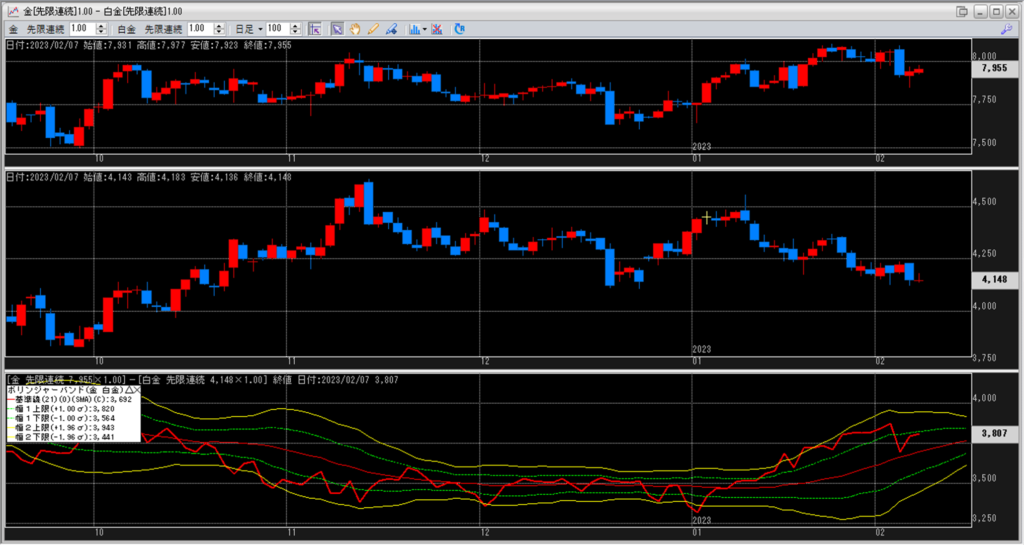
Task: Toggle the crosshair cursor button
Action: point(315,29)
